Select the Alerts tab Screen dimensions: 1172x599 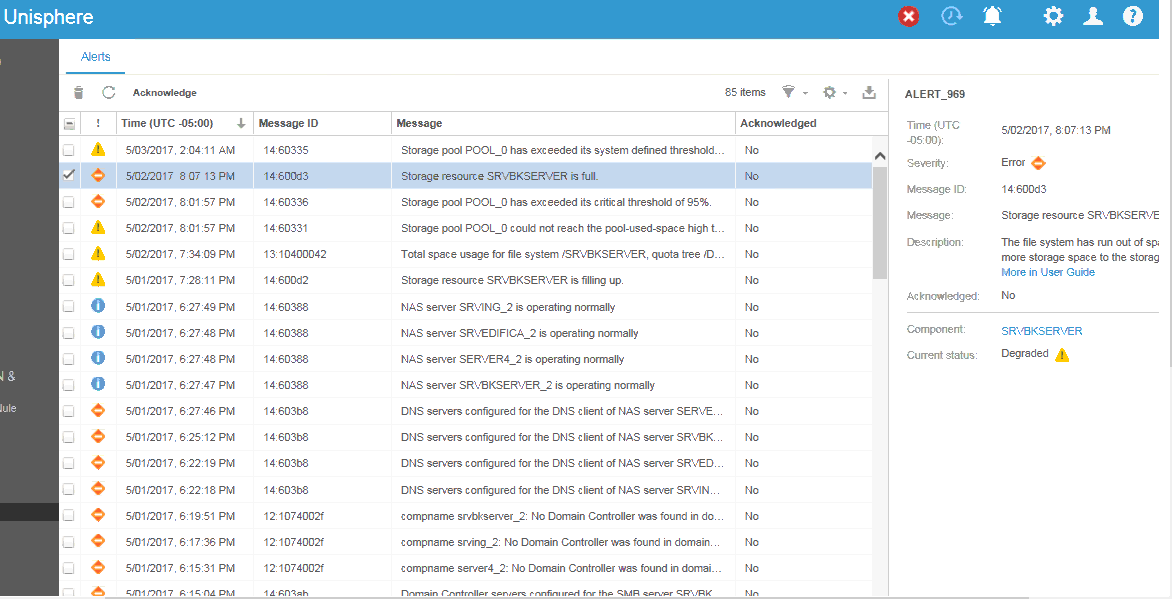point(96,57)
